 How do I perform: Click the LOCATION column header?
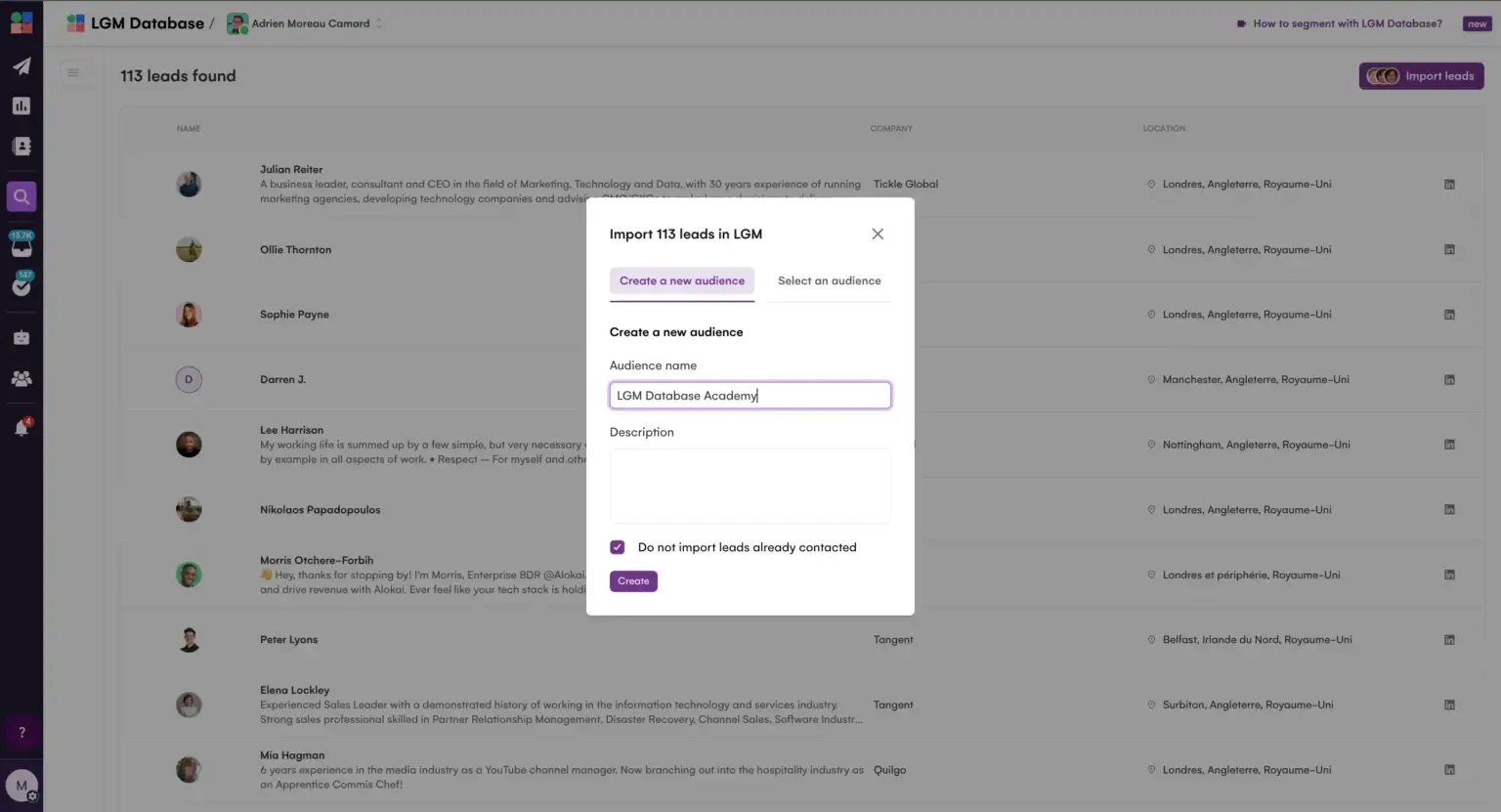(1164, 128)
